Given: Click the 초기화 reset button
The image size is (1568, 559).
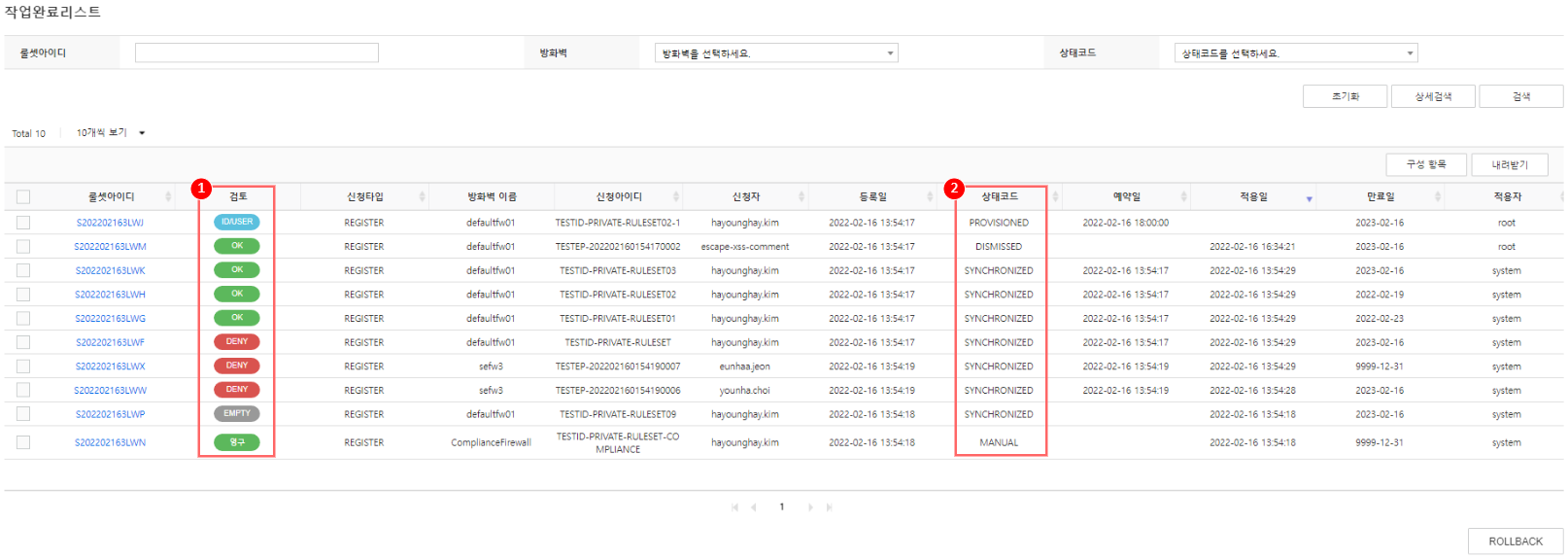Looking at the screenshot, I should pos(1346,96).
